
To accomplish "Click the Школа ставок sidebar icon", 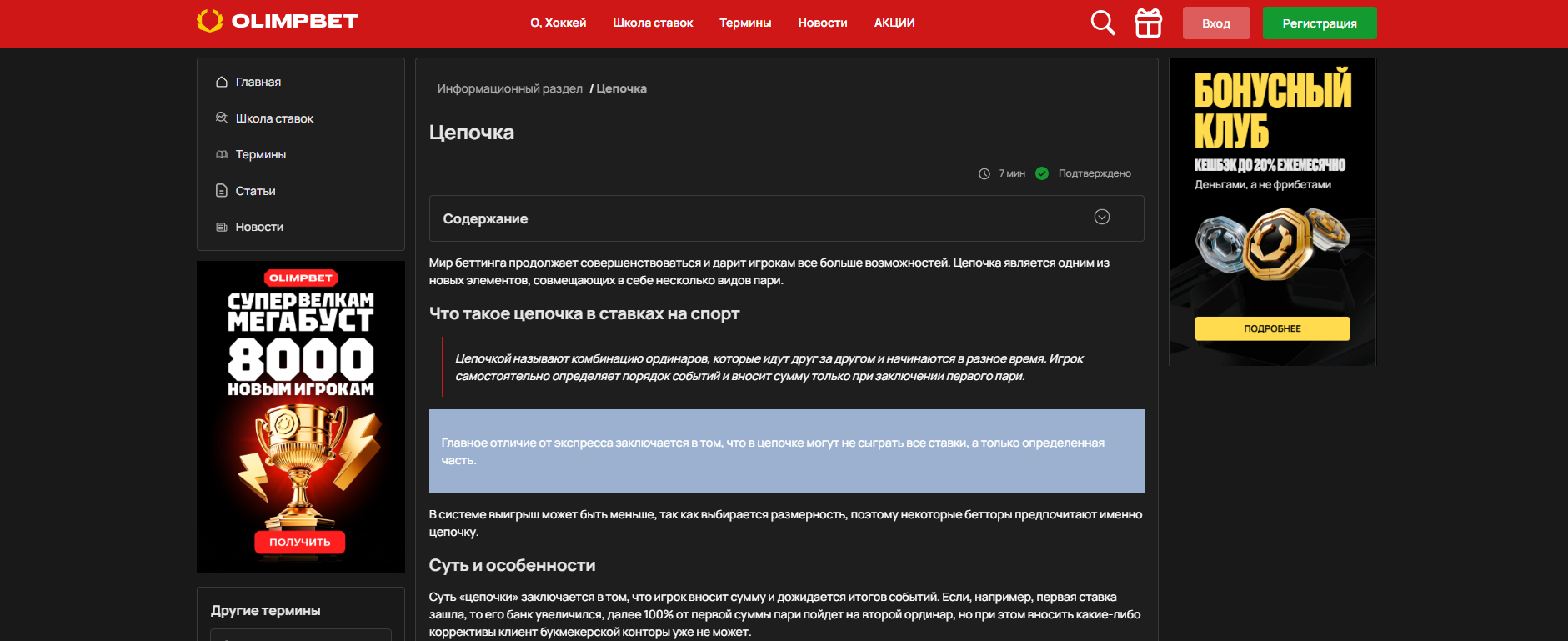I will click(x=222, y=118).
